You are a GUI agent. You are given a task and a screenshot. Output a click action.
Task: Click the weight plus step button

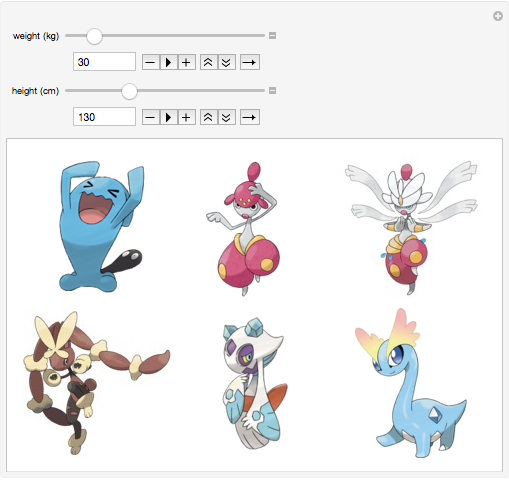tap(186, 62)
